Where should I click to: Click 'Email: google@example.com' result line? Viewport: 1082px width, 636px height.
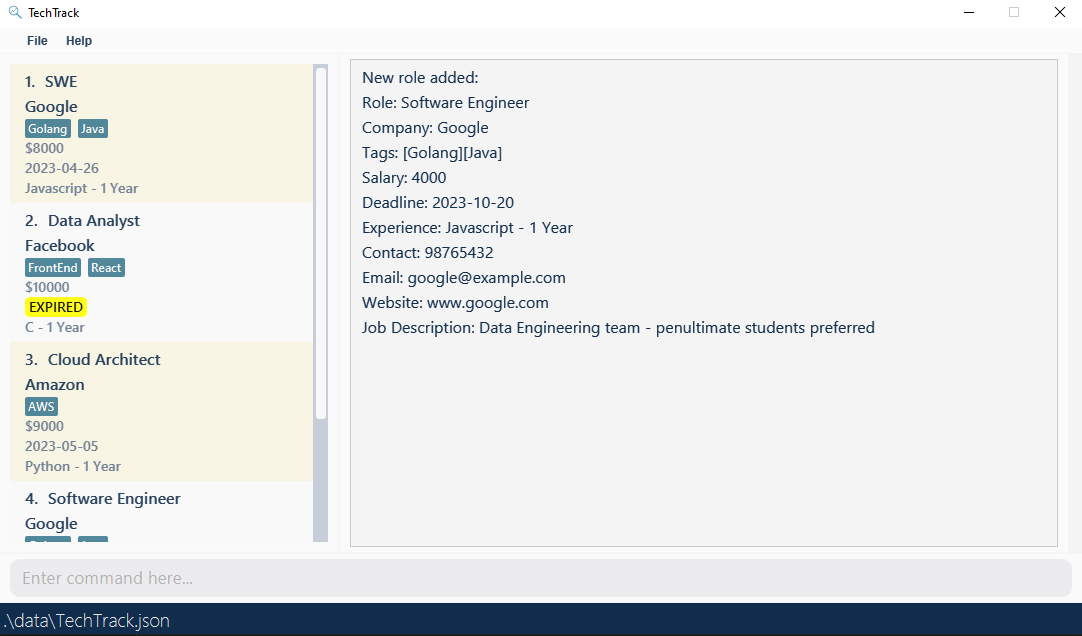coord(464,277)
